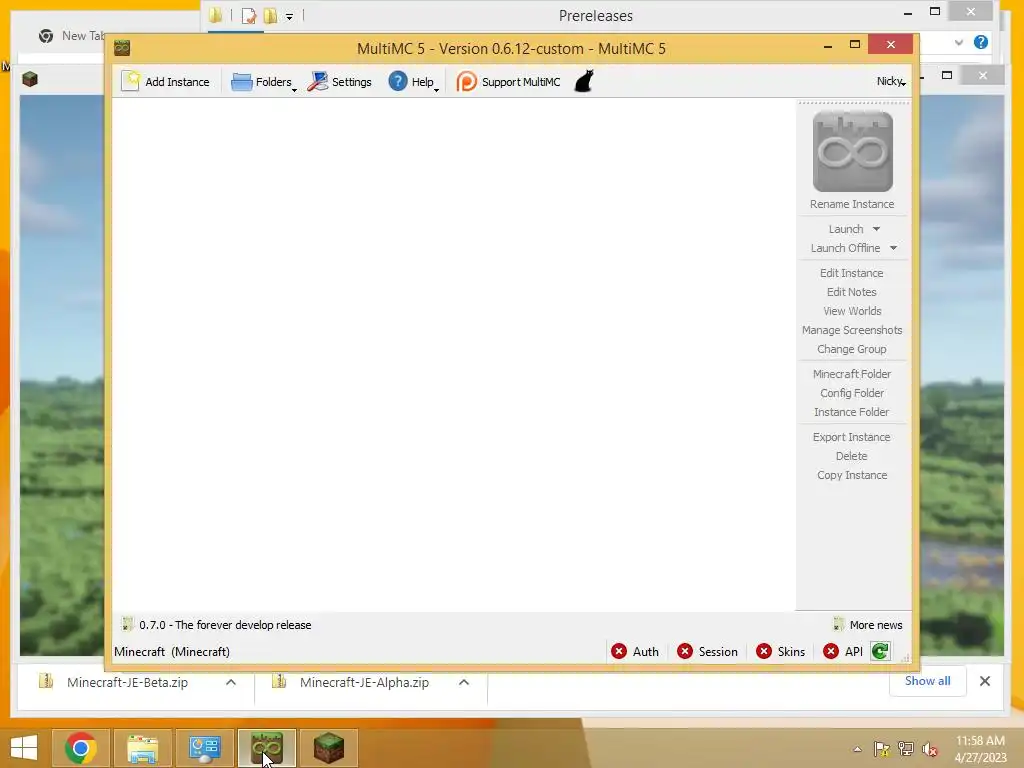
Task: Open quick access toolbar dropdown in Prereleases window
Action: pyautogui.click(x=289, y=16)
